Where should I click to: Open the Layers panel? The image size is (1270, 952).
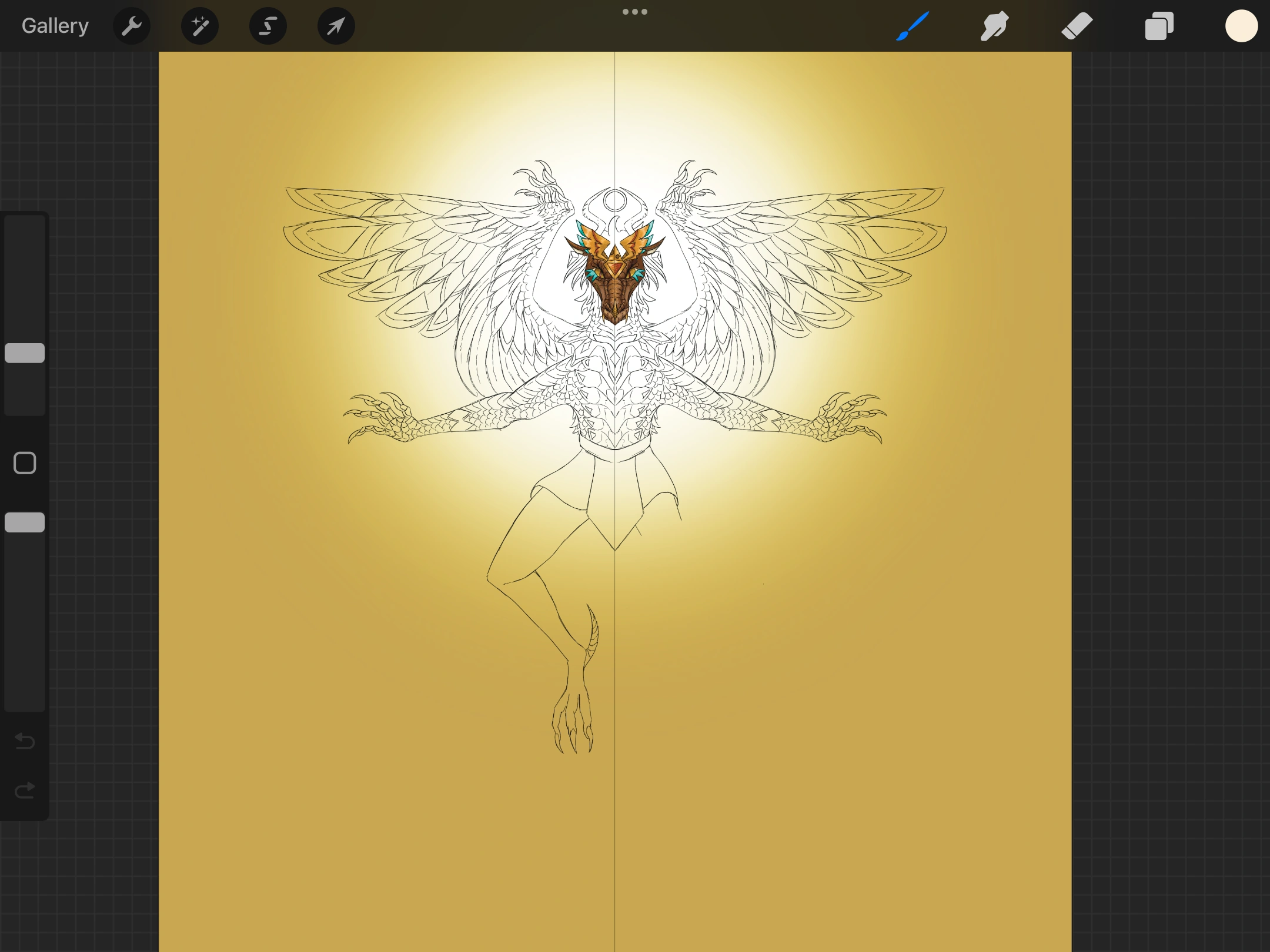coord(1159,25)
